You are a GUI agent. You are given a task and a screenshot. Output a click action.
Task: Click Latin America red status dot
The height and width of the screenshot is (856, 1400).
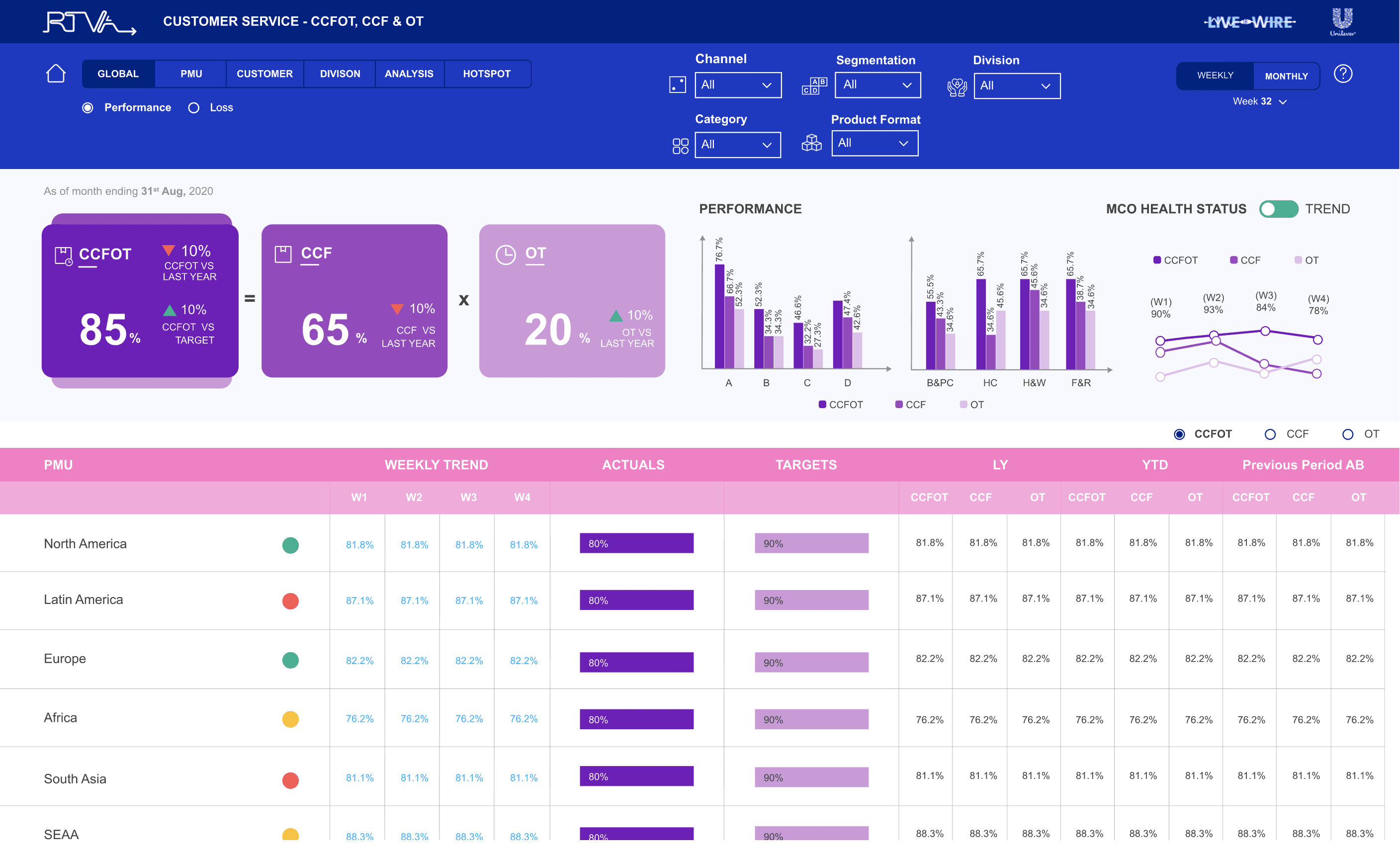(x=290, y=600)
